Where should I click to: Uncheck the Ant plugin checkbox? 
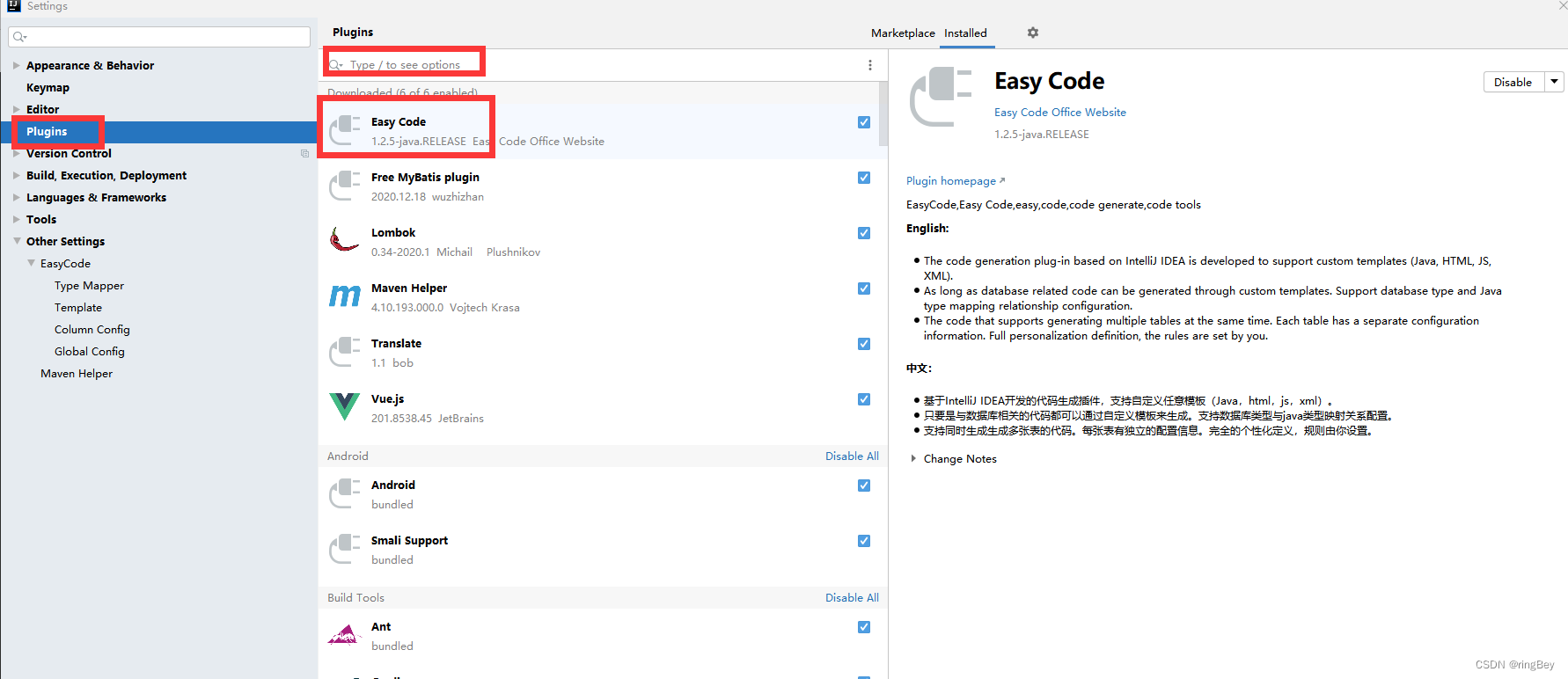coord(864,627)
